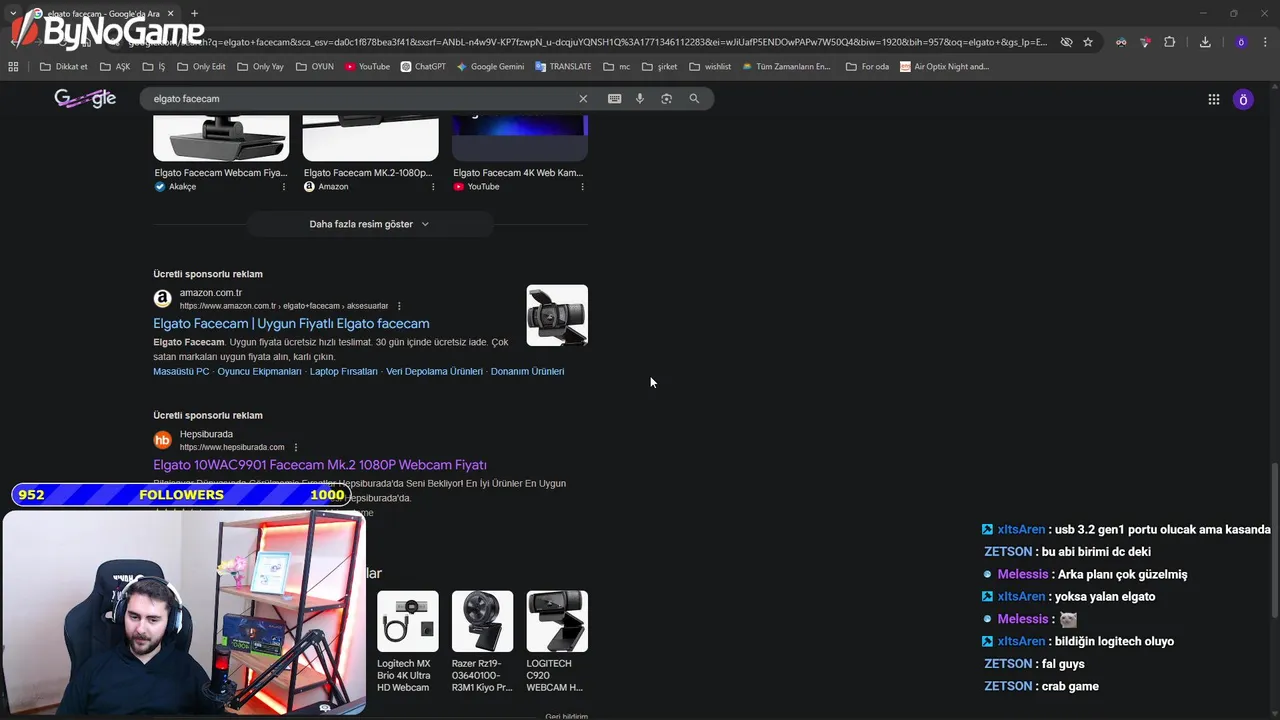
Task: Open the Google apps grid
Action: [x=1214, y=99]
